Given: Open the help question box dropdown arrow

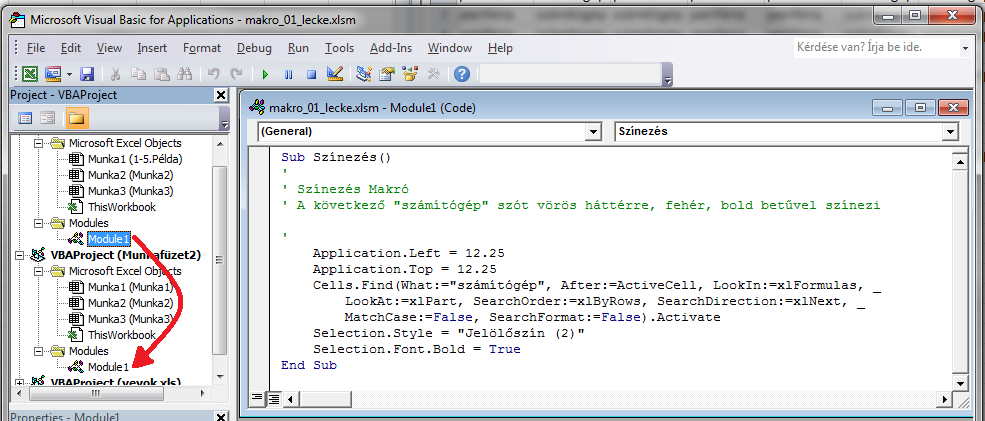Looking at the screenshot, I should coord(965,48).
